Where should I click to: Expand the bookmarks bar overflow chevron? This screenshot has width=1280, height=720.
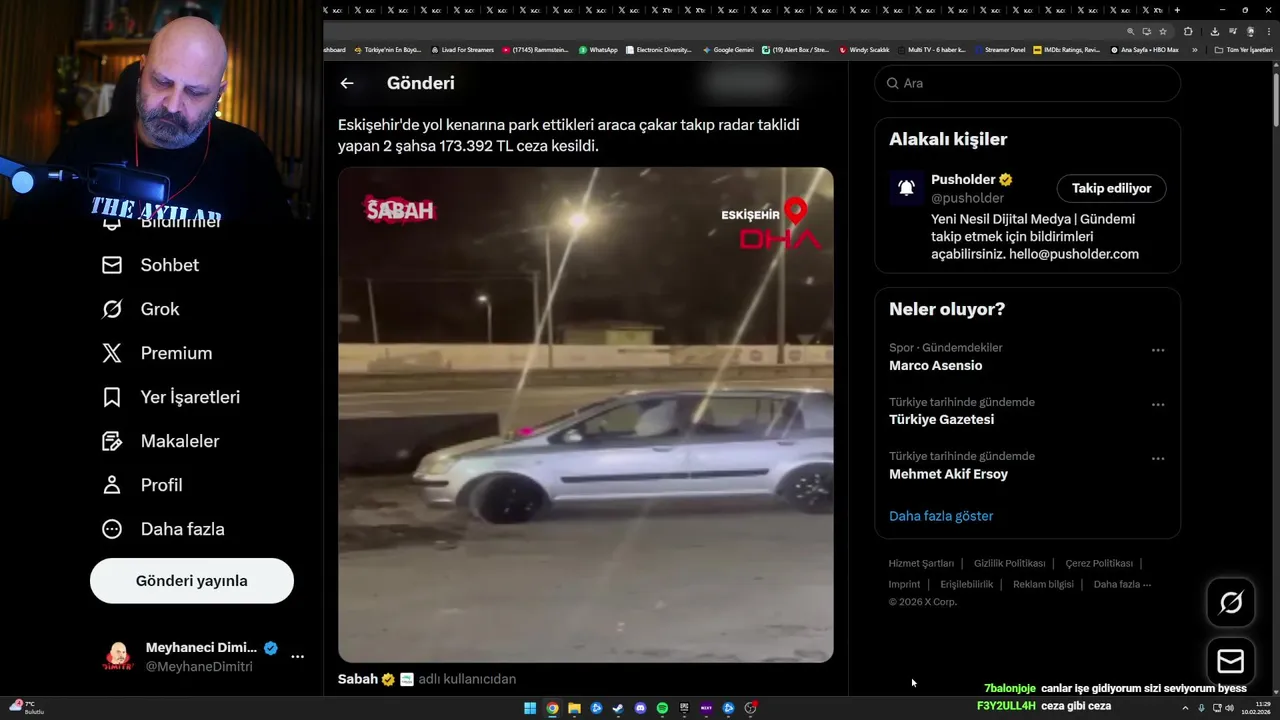(1194, 49)
